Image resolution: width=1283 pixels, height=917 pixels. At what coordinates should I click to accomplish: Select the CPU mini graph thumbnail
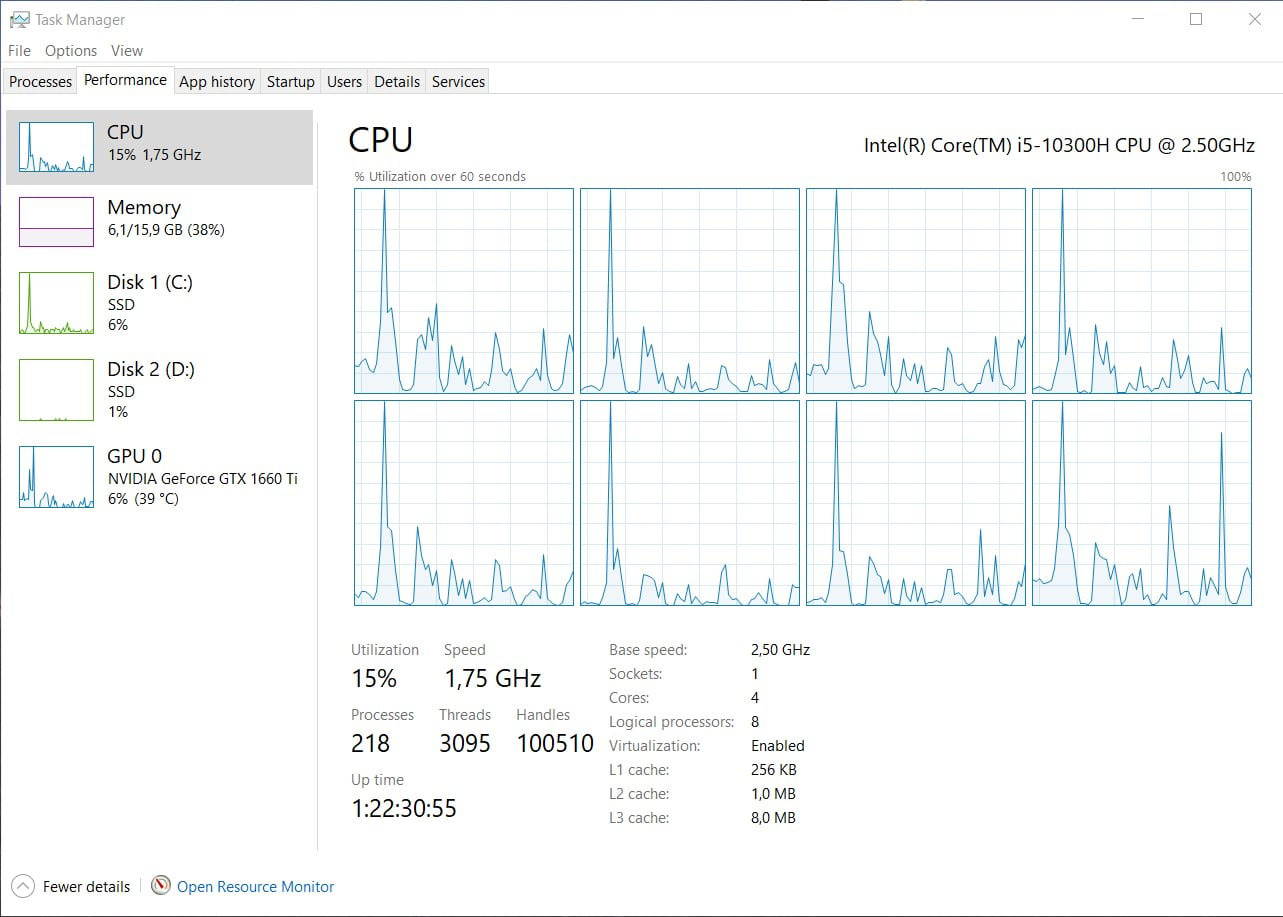(x=56, y=147)
